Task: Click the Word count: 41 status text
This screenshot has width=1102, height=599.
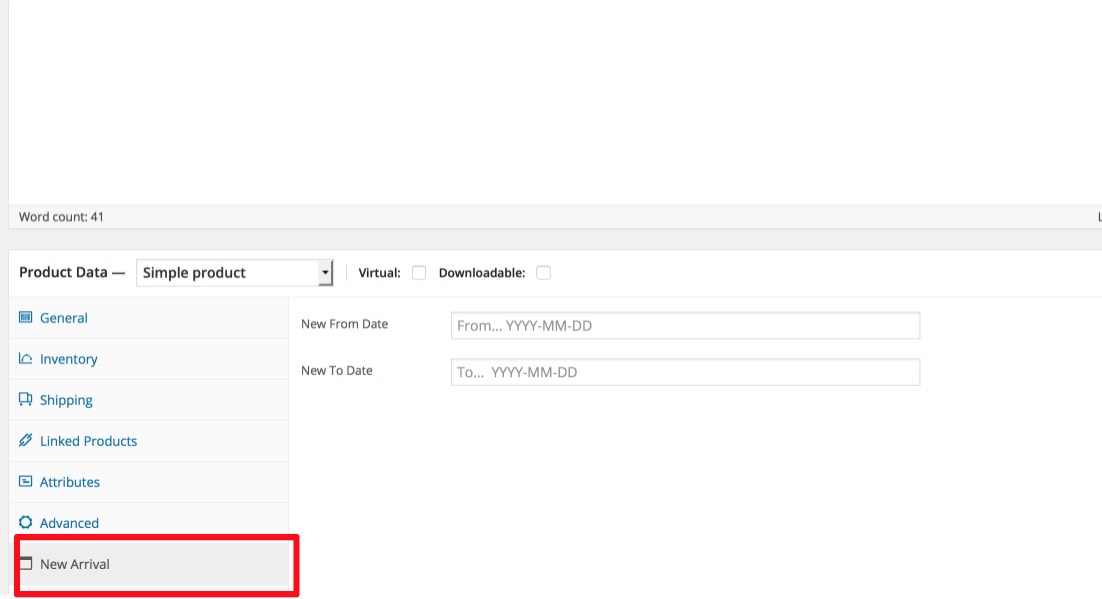Action: click(x=61, y=217)
